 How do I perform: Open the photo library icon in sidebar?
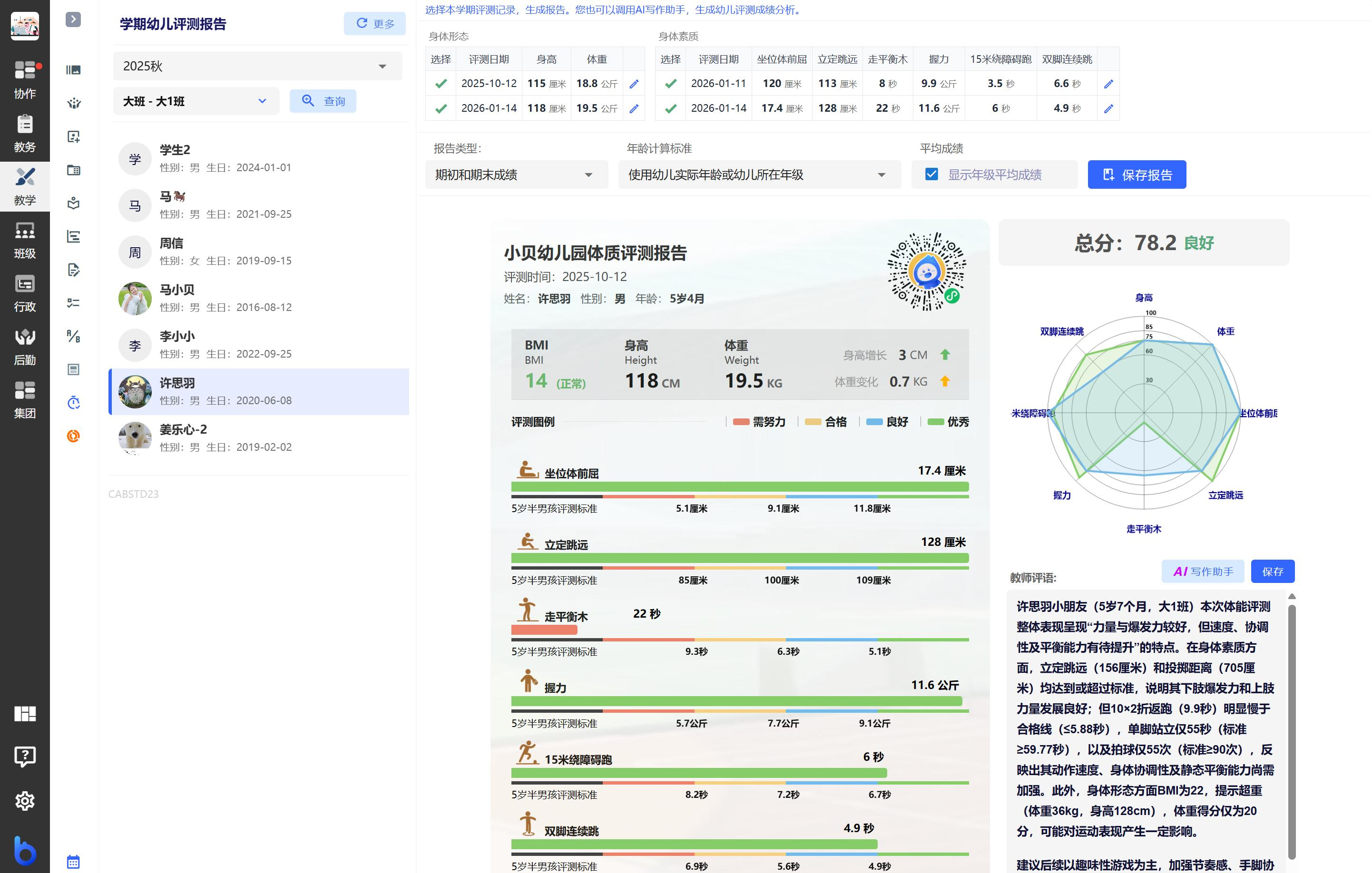point(73,70)
